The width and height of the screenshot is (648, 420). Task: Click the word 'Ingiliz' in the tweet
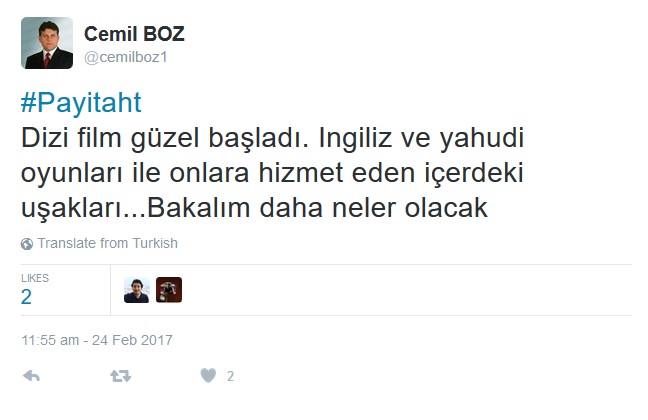(355, 139)
